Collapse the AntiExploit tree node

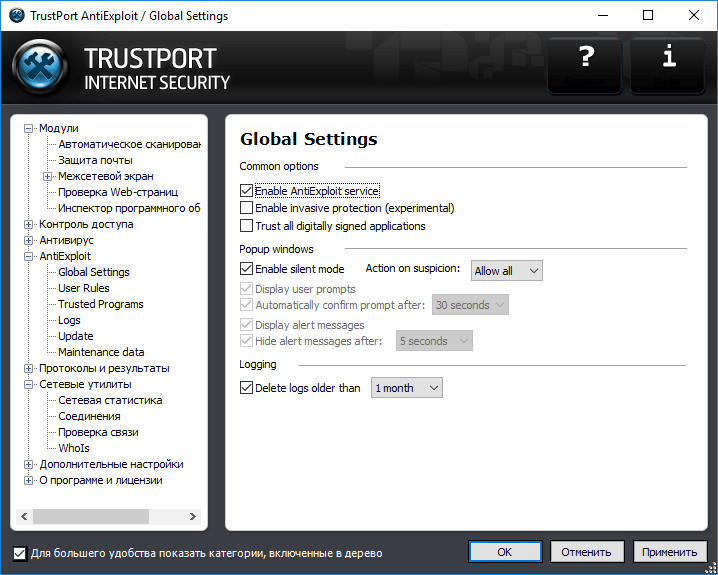click(x=28, y=256)
